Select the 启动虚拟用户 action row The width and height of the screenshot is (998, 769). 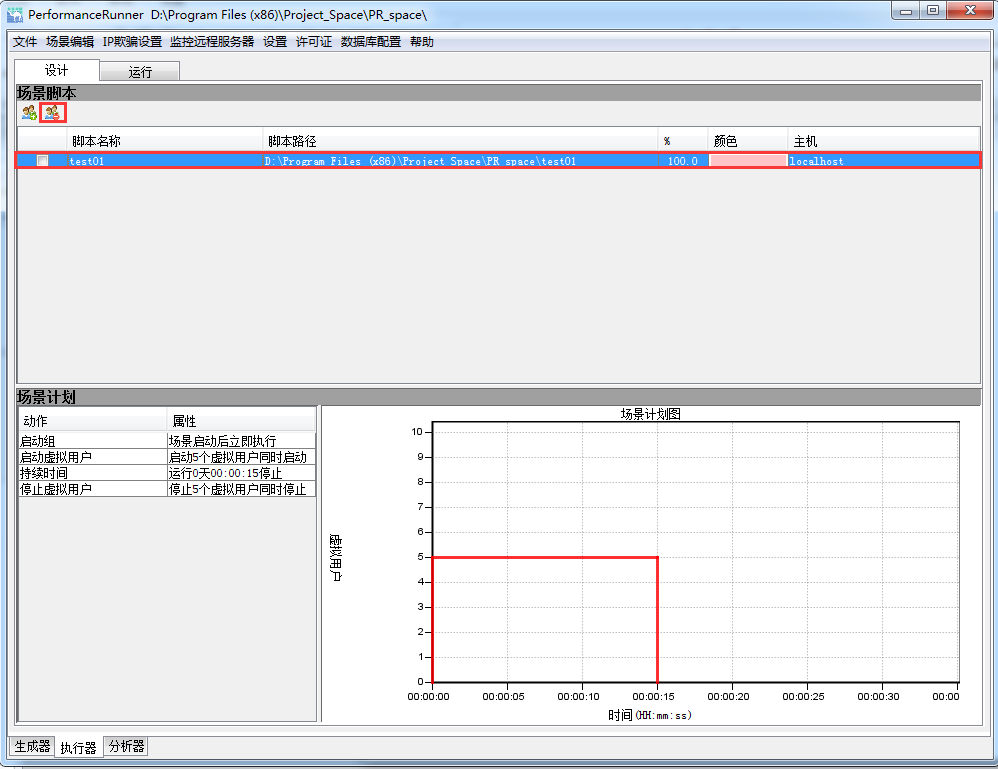coord(92,457)
